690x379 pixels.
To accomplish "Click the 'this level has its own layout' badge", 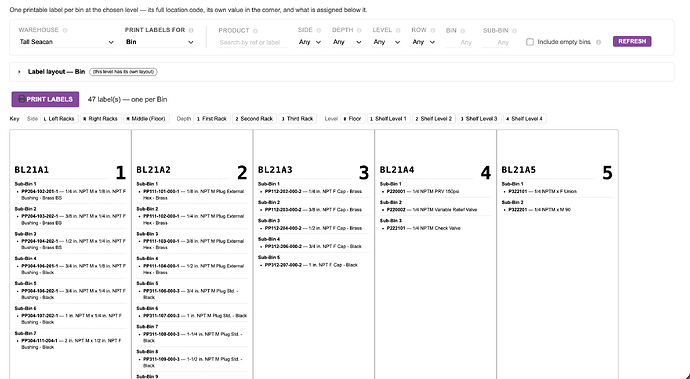I will (123, 72).
